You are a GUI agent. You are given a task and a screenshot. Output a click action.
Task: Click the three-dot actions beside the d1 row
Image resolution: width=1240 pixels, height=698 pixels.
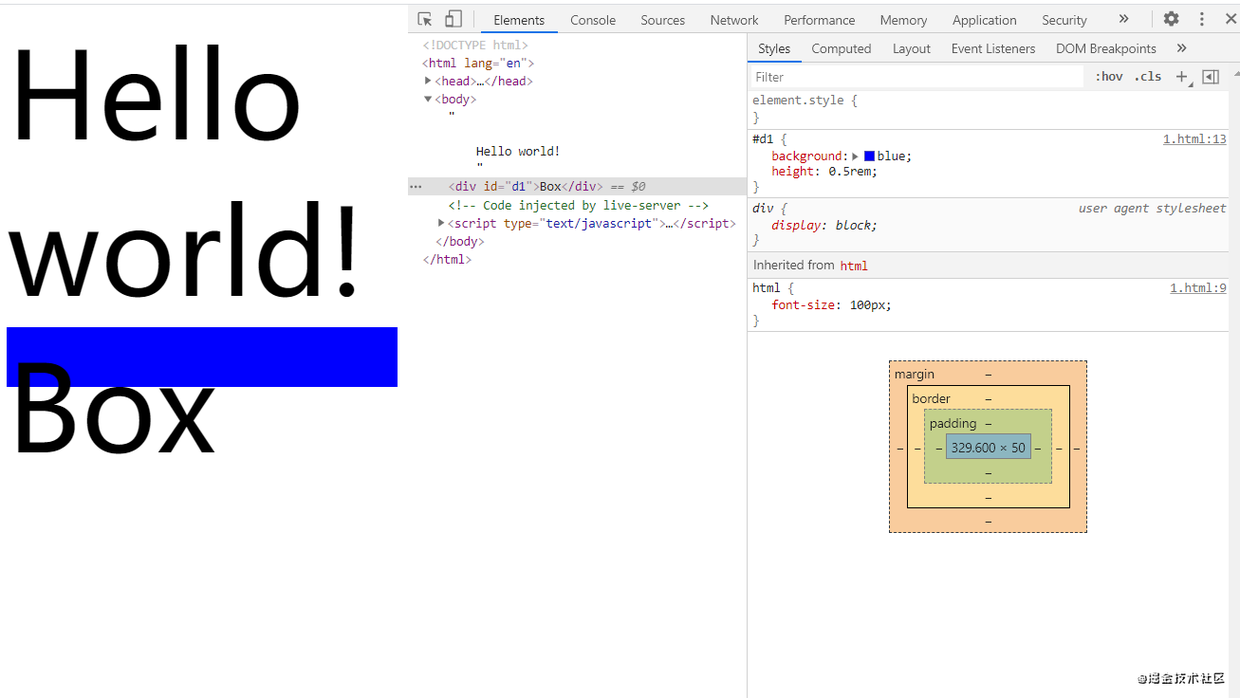416,187
